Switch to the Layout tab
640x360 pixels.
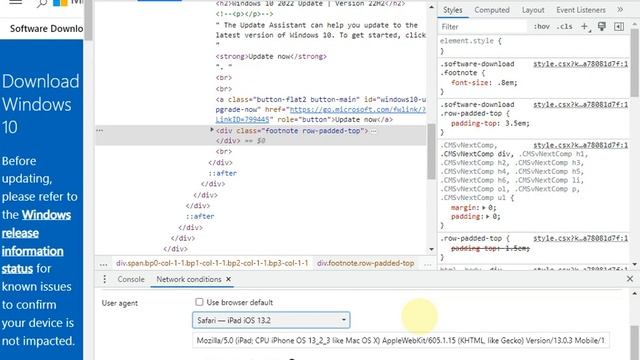(533, 10)
